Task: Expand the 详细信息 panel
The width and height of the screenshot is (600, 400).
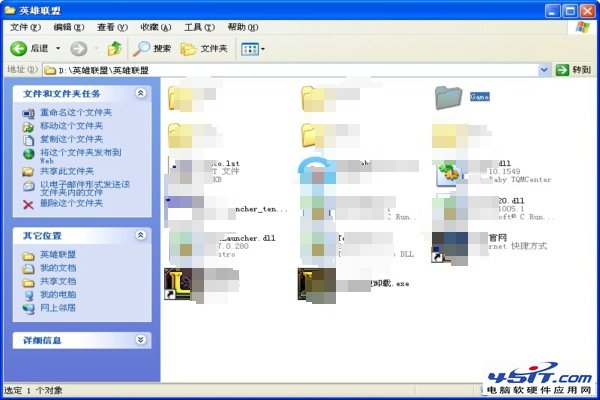Action: [x=140, y=340]
